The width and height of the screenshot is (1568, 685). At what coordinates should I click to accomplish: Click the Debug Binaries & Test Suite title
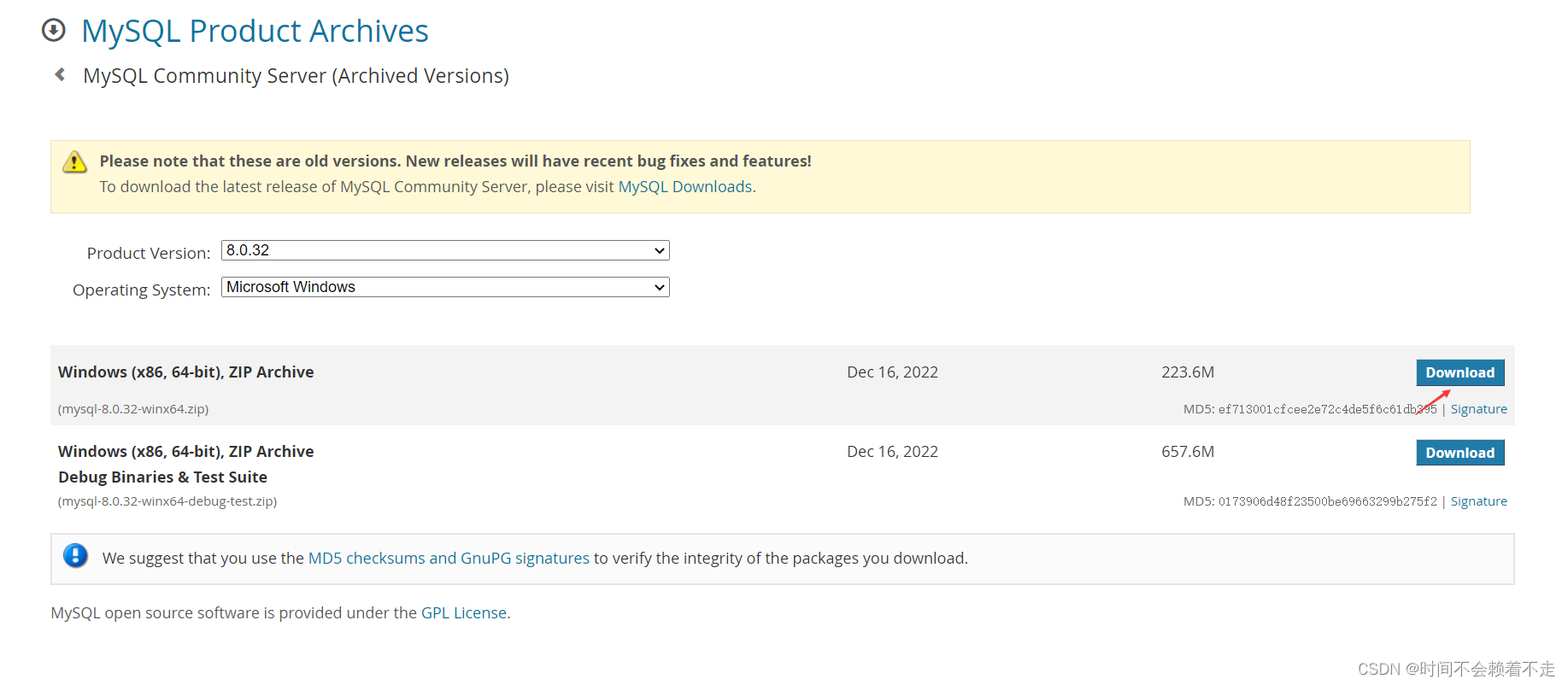162,477
